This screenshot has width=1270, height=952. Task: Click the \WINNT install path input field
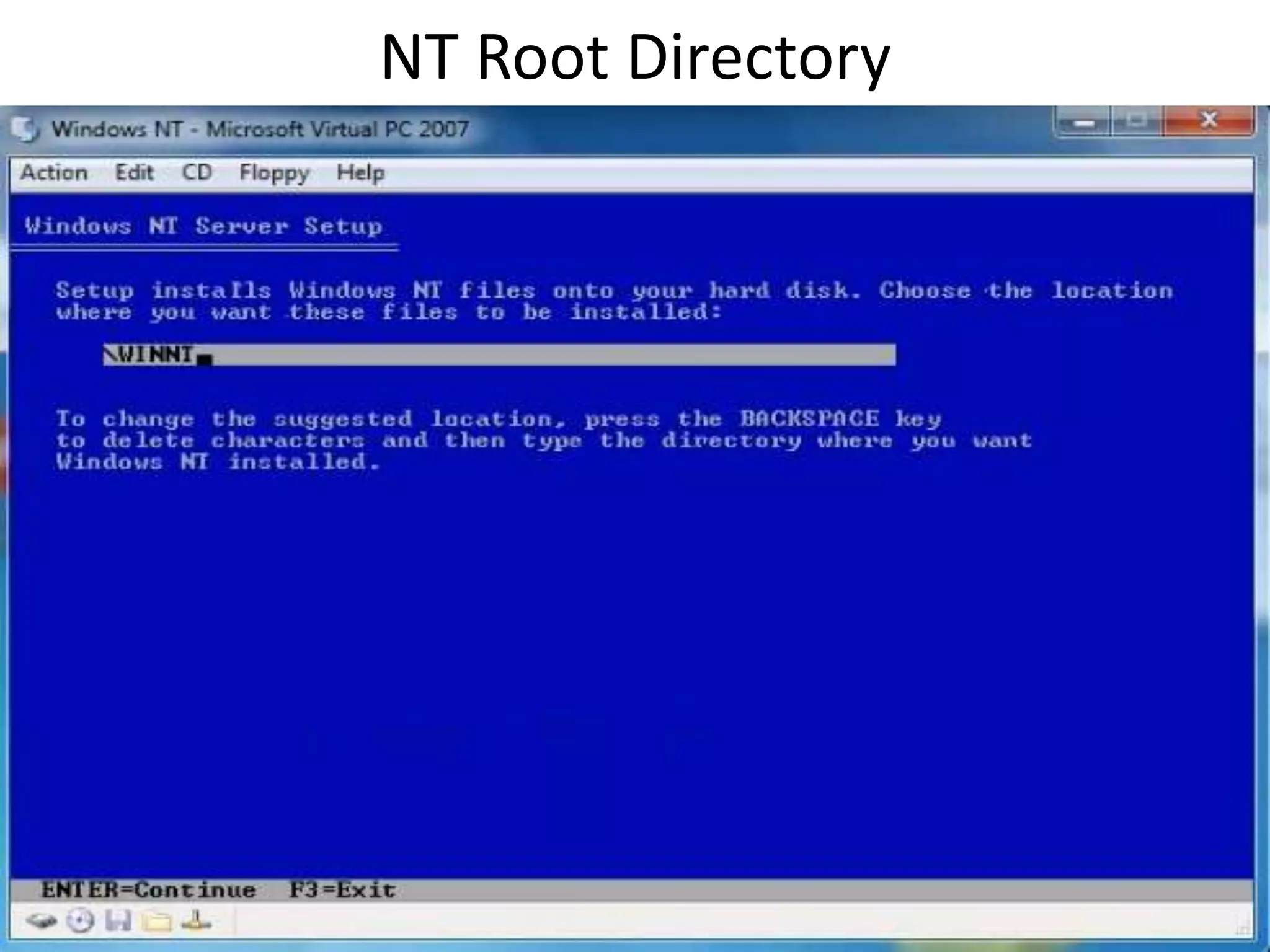(x=499, y=355)
